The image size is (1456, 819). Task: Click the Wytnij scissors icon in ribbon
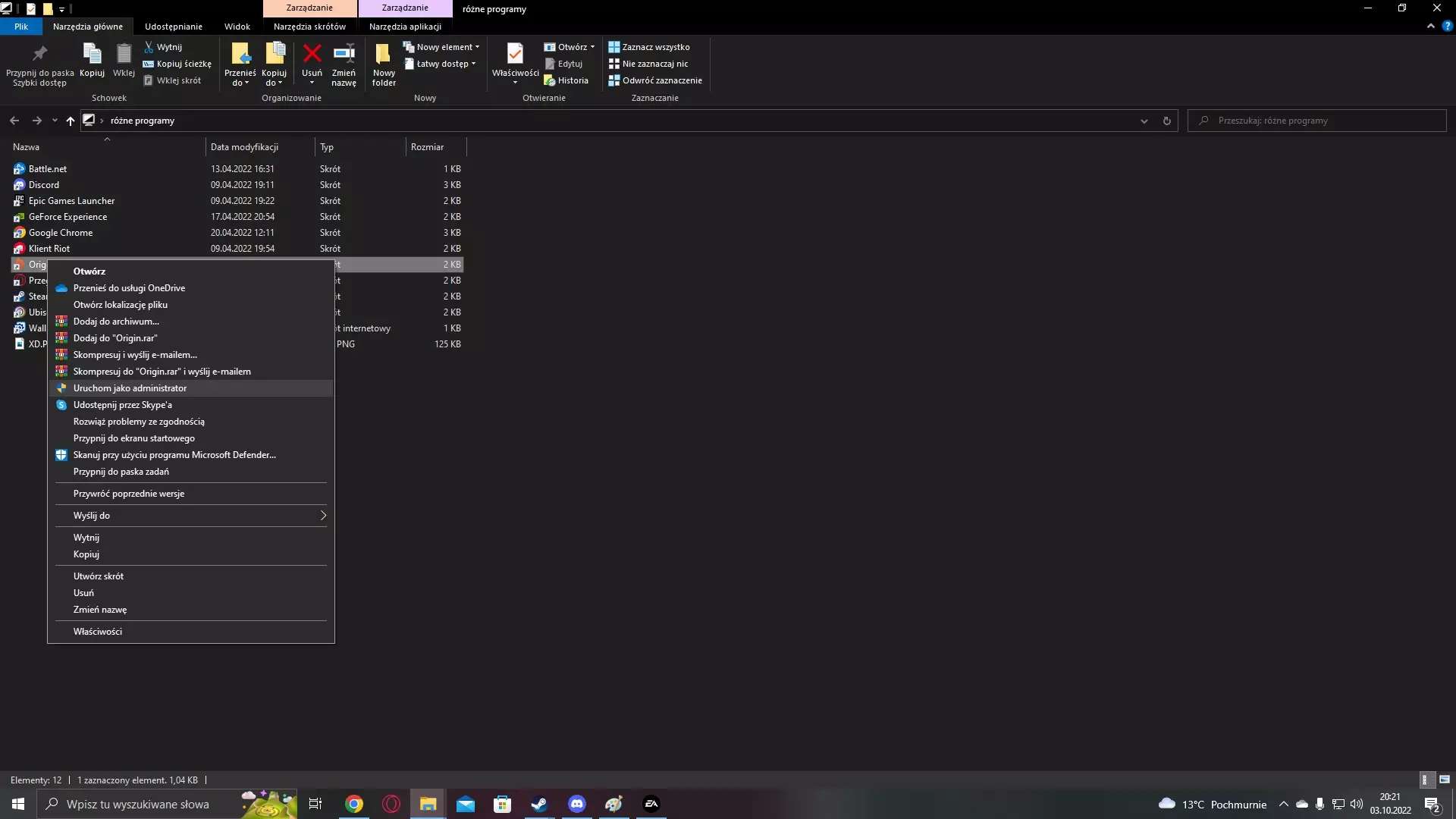[149, 47]
